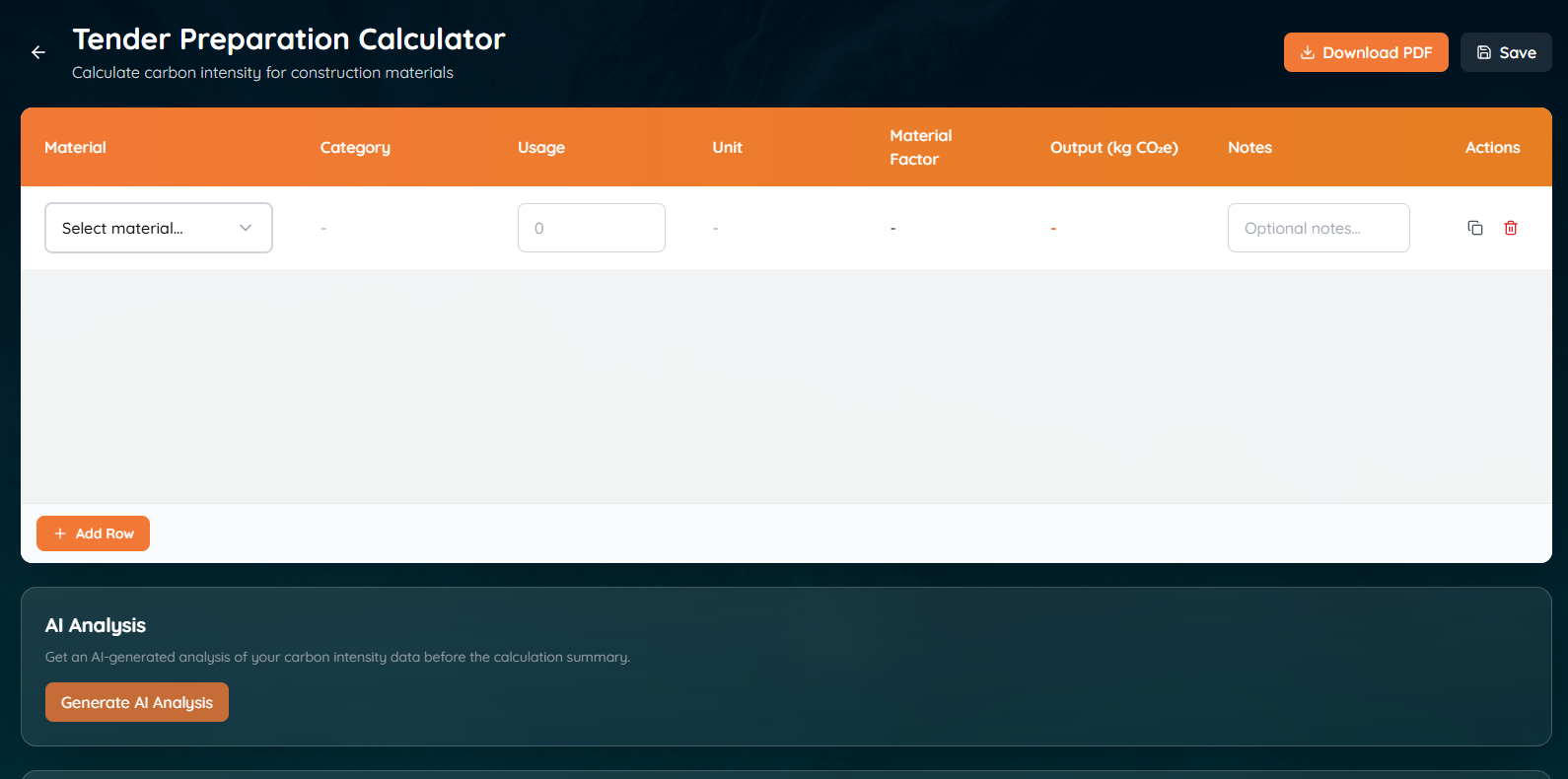Delete the row using the red trash icon
The image size is (1568, 779).
point(1511,228)
